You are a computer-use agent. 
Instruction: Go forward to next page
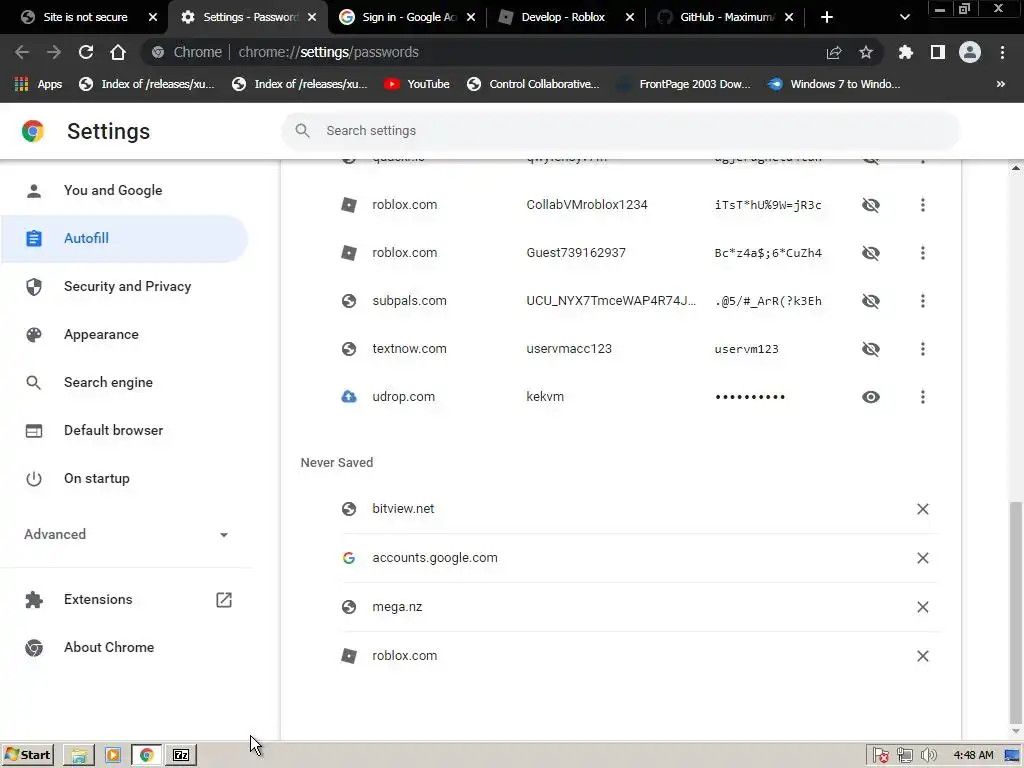[54, 52]
